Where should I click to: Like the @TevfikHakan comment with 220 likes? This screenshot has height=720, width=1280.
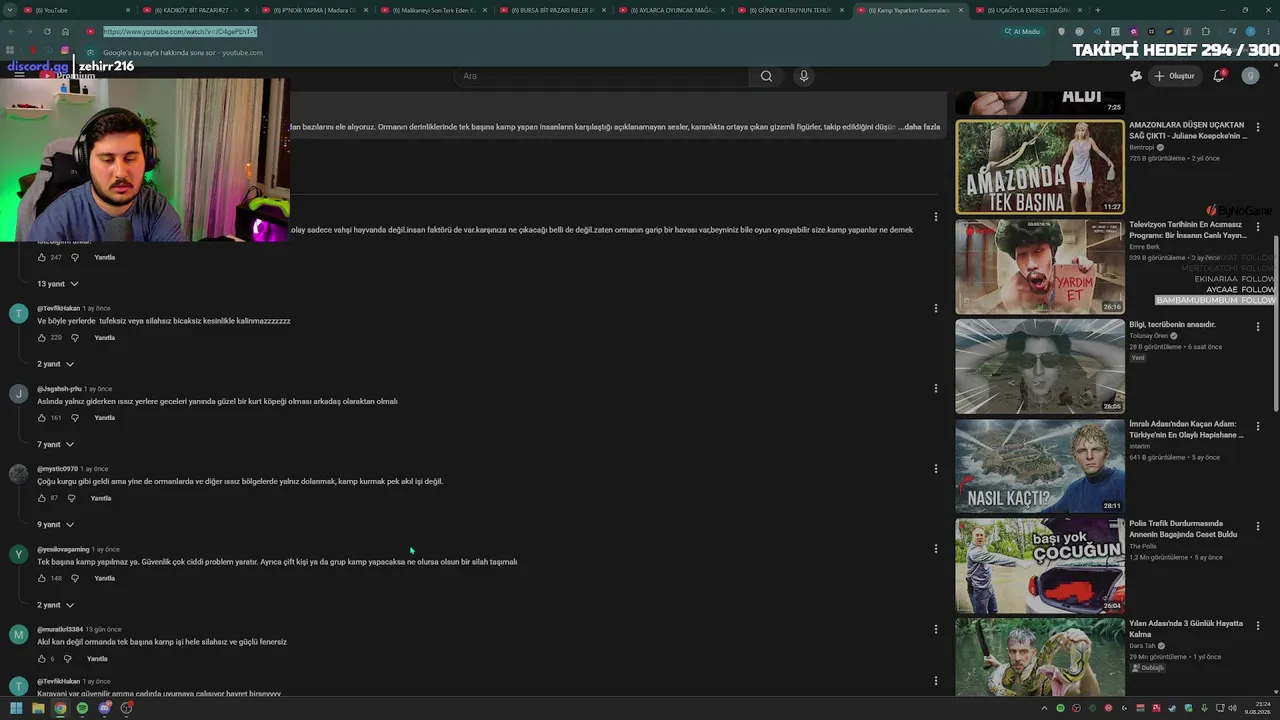[42, 338]
